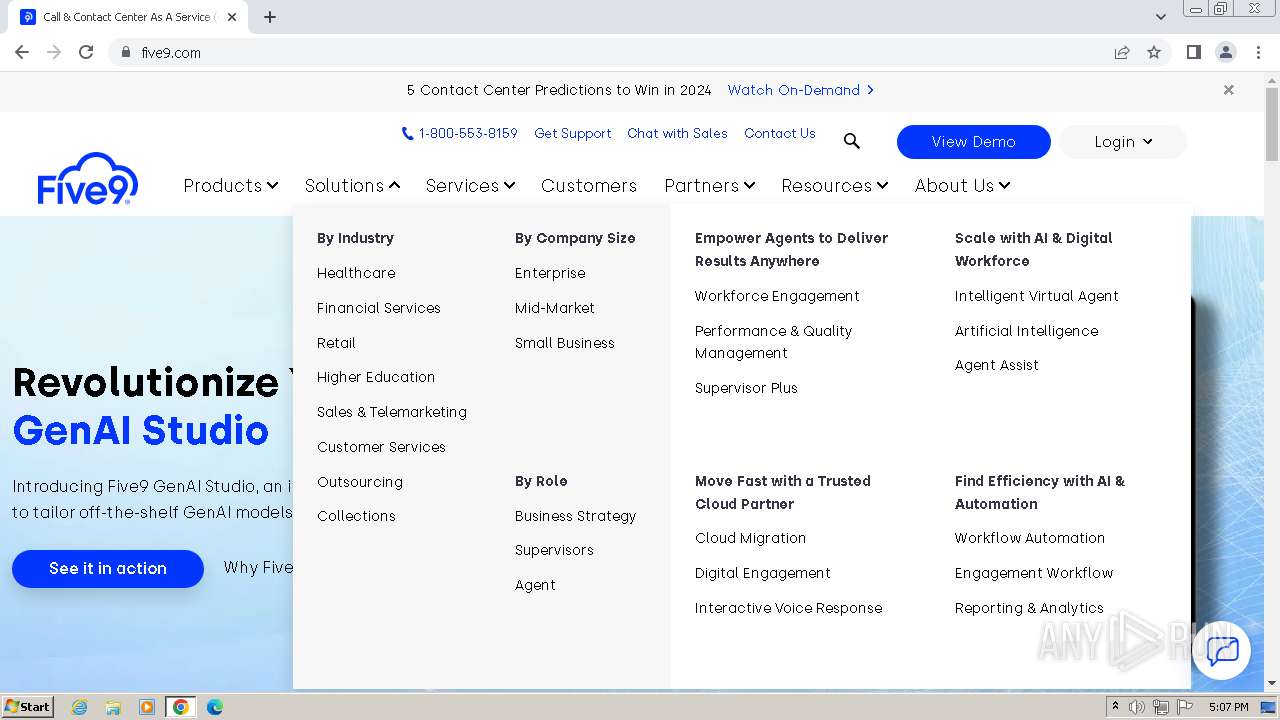Bookmark this page with star icon
The height and width of the screenshot is (720, 1280).
click(1154, 52)
